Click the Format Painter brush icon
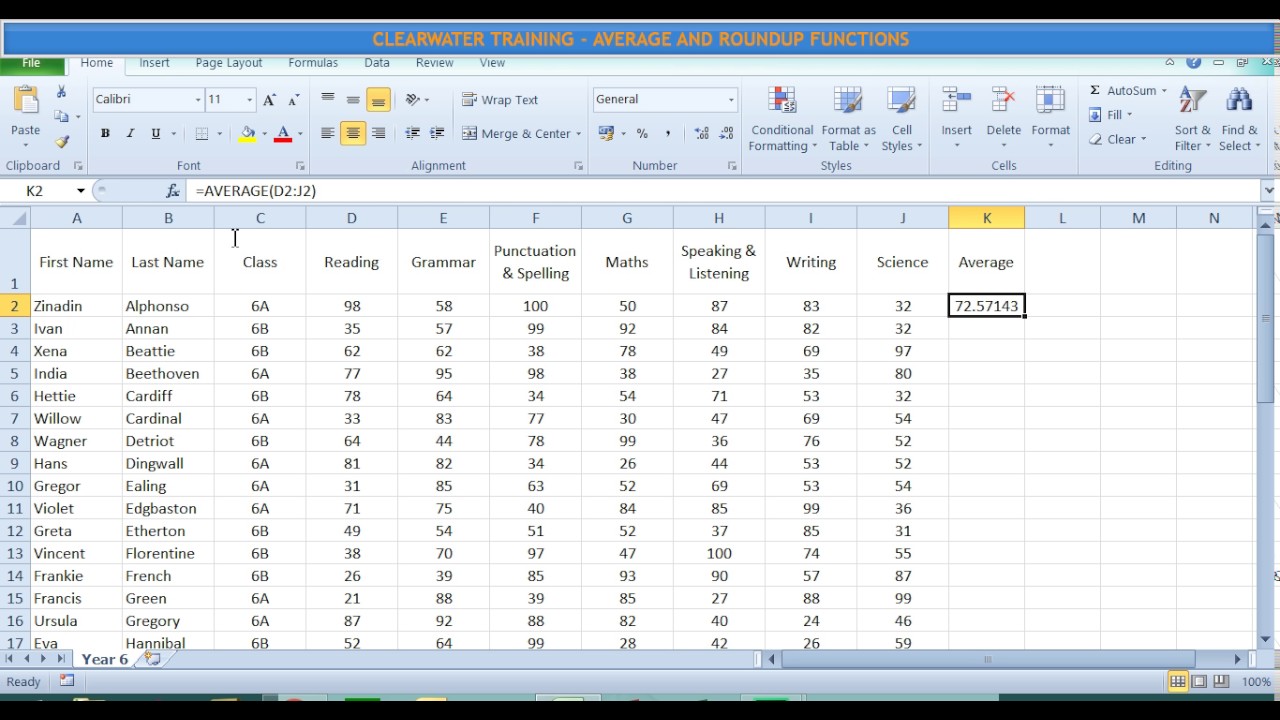The width and height of the screenshot is (1280, 720). pyautogui.click(x=62, y=142)
